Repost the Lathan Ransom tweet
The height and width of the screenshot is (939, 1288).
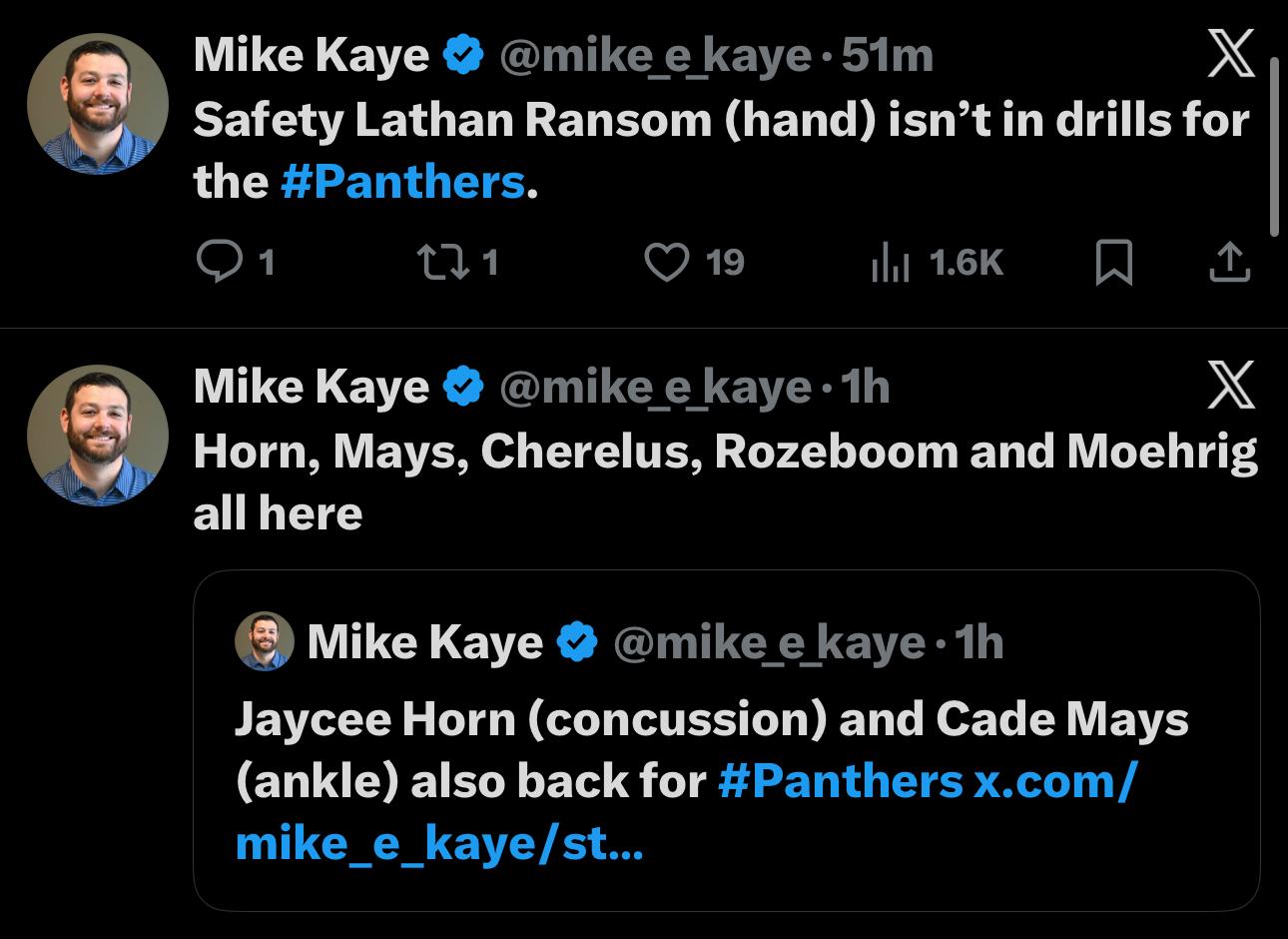pos(435,262)
